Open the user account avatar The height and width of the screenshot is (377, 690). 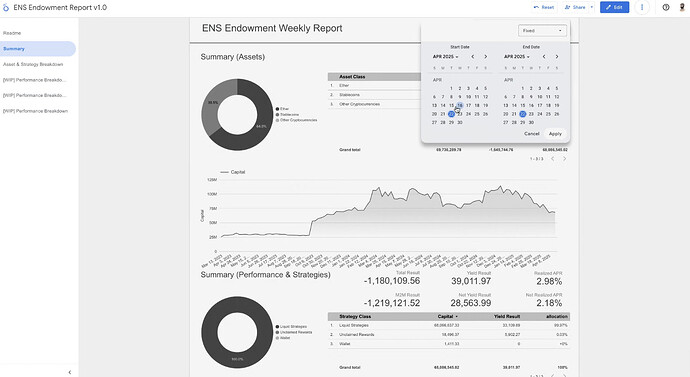click(683, 7)
